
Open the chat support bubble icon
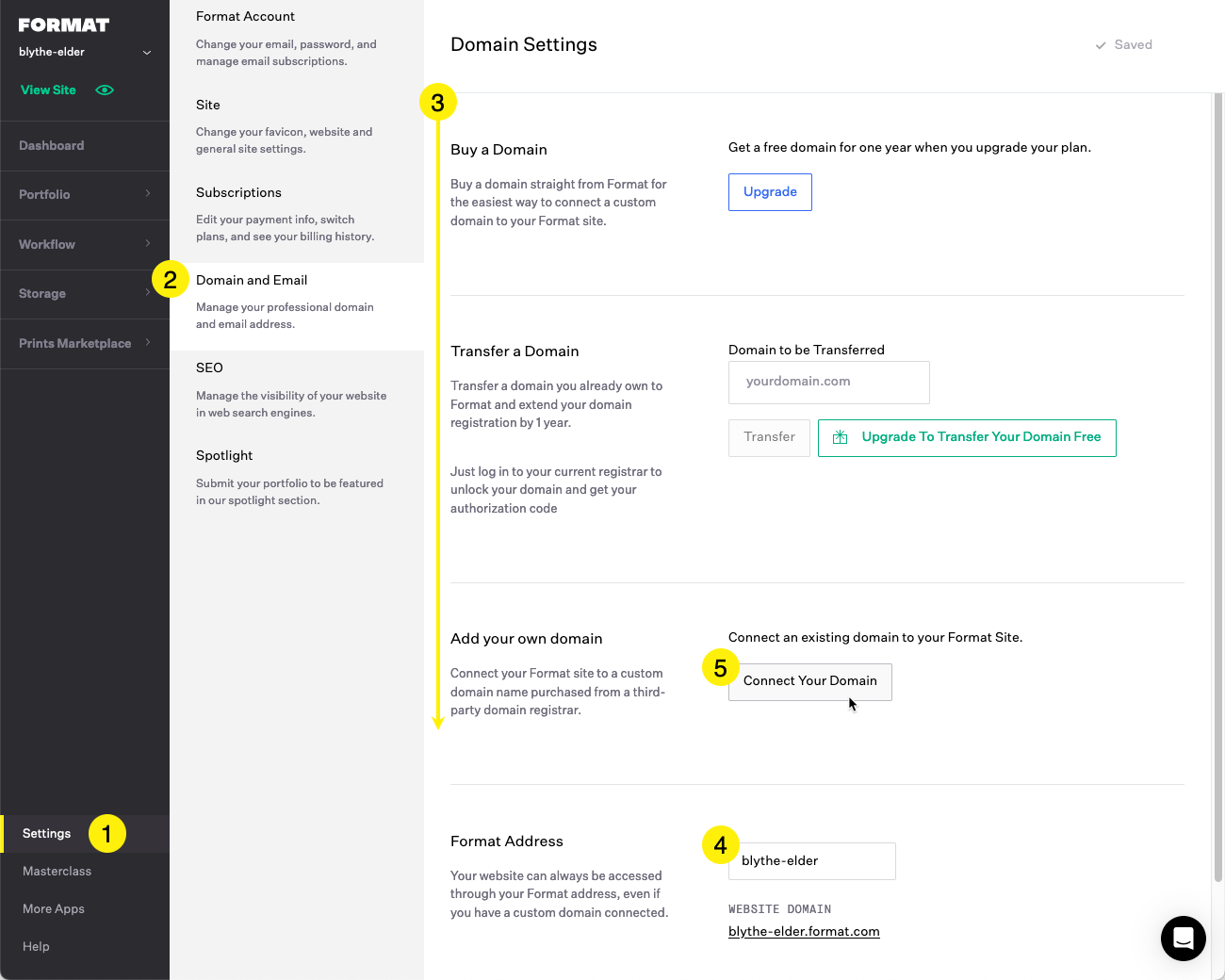pos(1183,938)
